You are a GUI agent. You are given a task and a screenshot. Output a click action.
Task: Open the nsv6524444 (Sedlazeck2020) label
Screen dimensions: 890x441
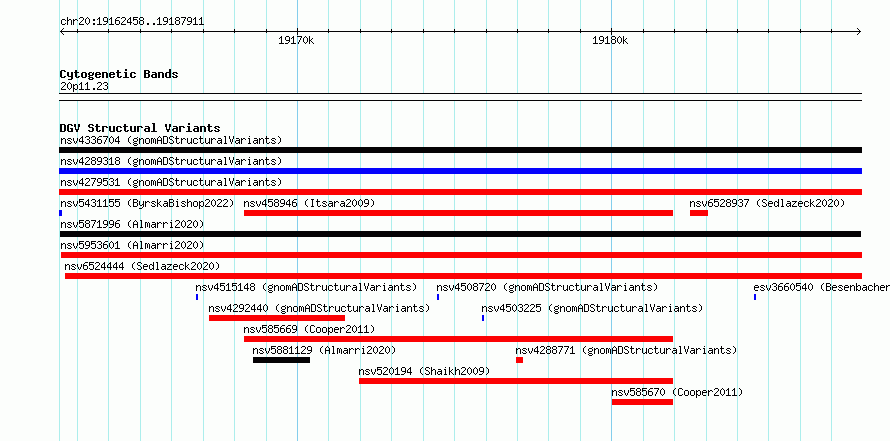tap(142, 266)
